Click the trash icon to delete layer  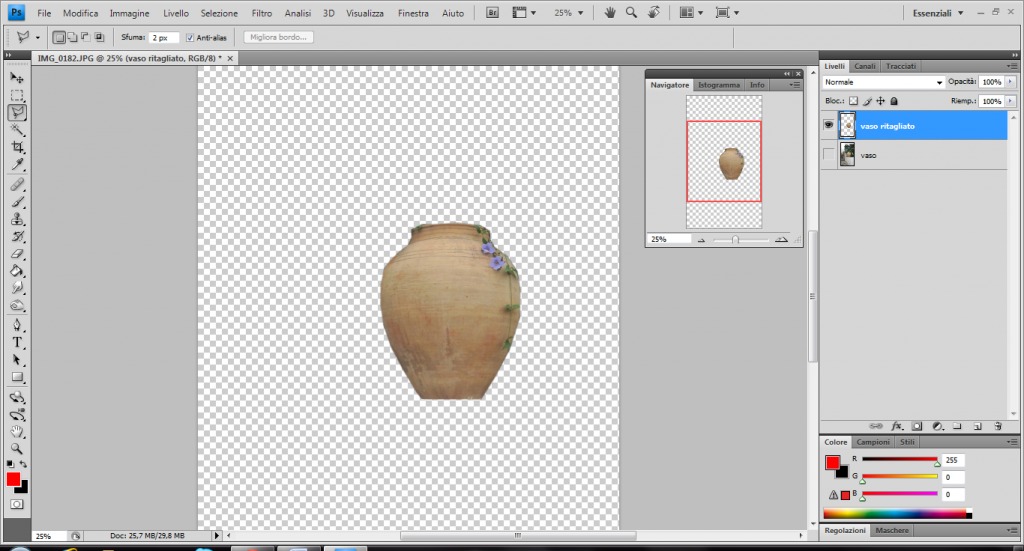tap(997, 426)
